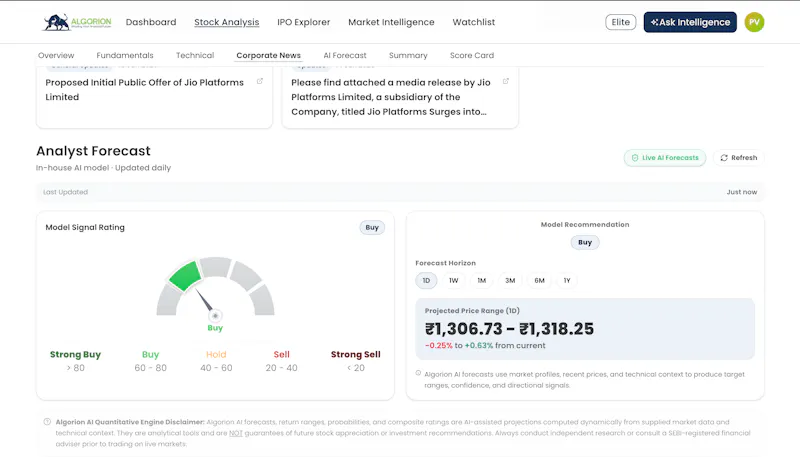Select the 1Y forecast horizon
This screenshot has height=457, width=800.
click(x=567, y=280)
